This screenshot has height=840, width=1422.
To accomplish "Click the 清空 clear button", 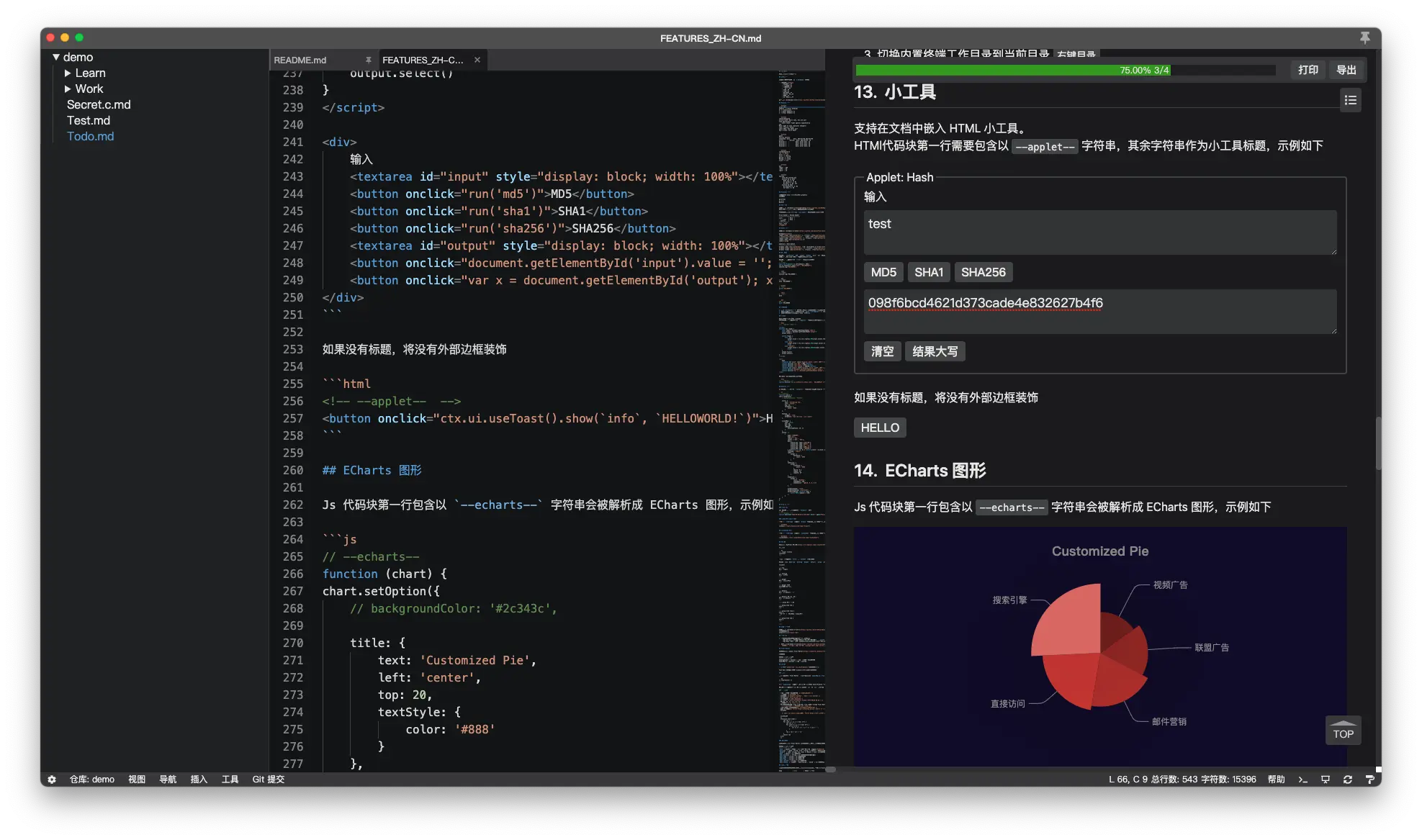I will 882,351.
